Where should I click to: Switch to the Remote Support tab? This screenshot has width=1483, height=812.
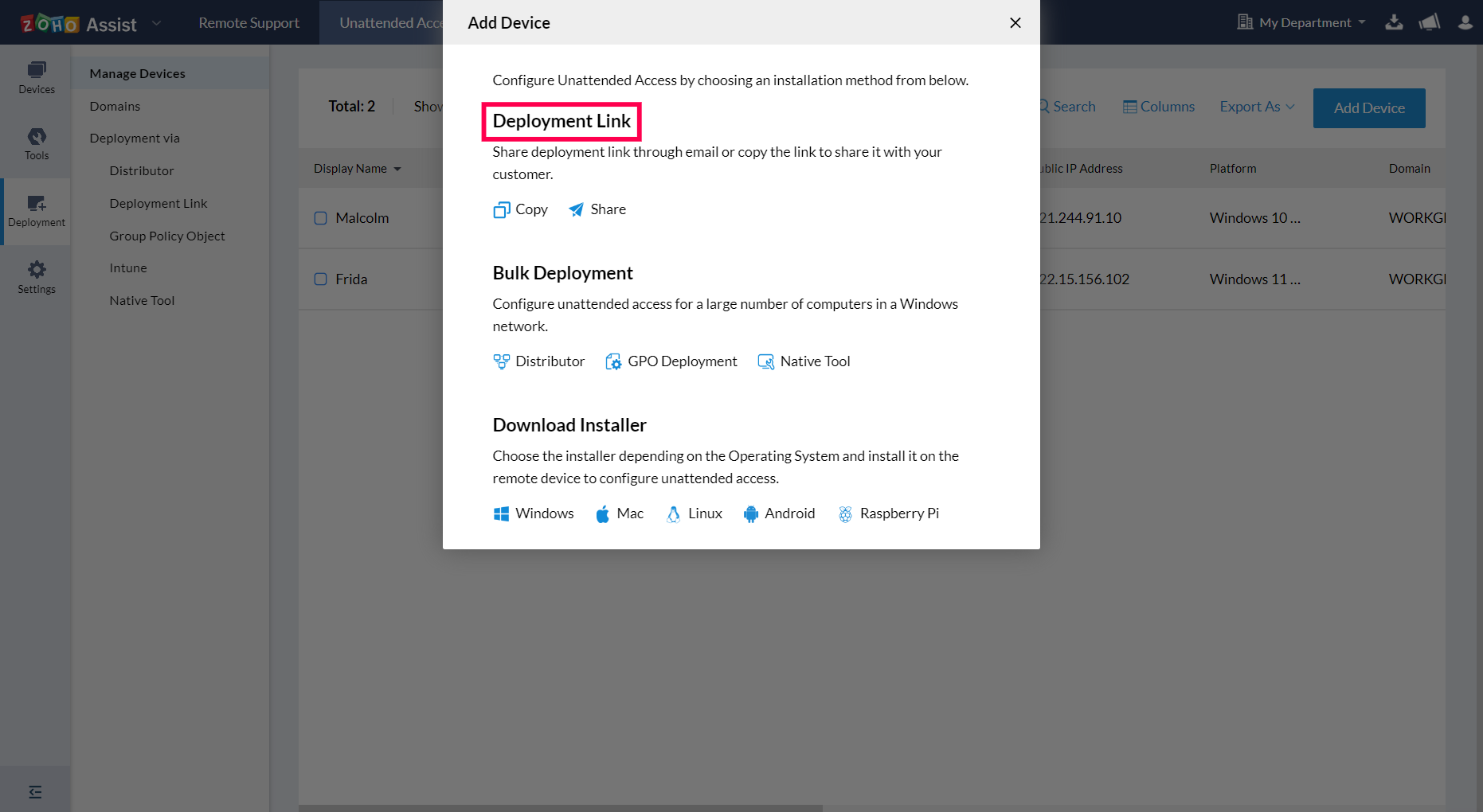pyautogui.click(x=248, y=22)
